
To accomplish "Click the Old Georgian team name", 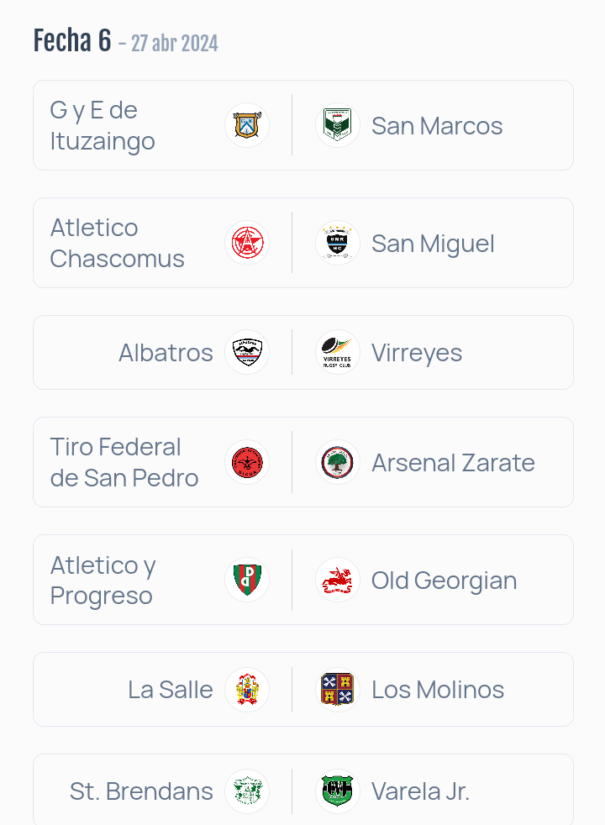I will click(445, 581).
